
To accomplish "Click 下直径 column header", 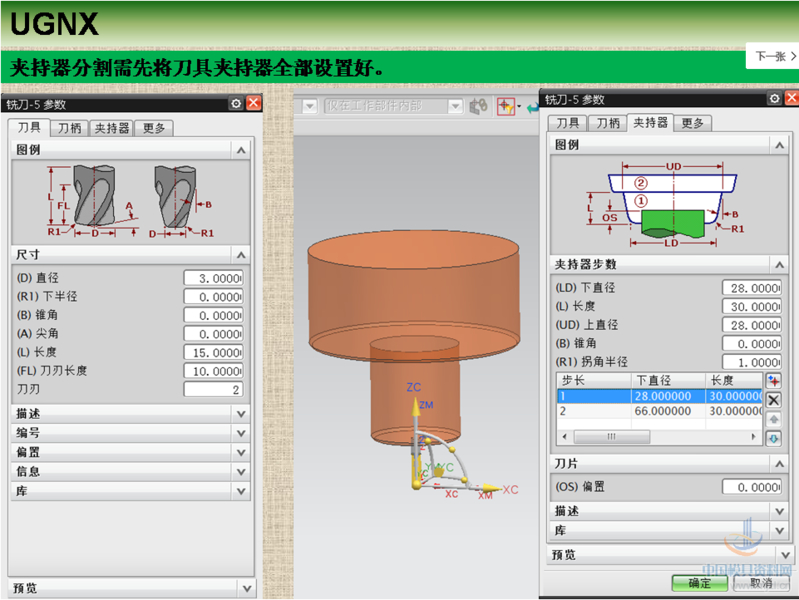I will 668,380.
